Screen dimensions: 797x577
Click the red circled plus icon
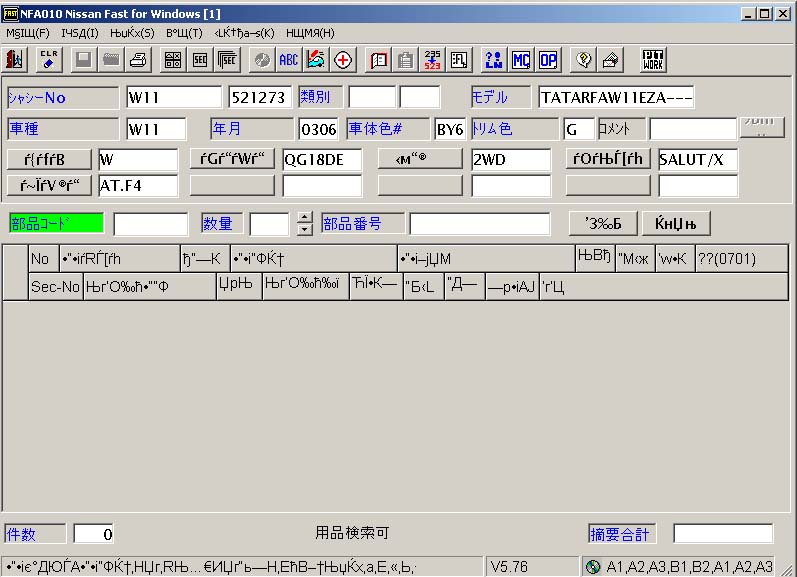343,60
